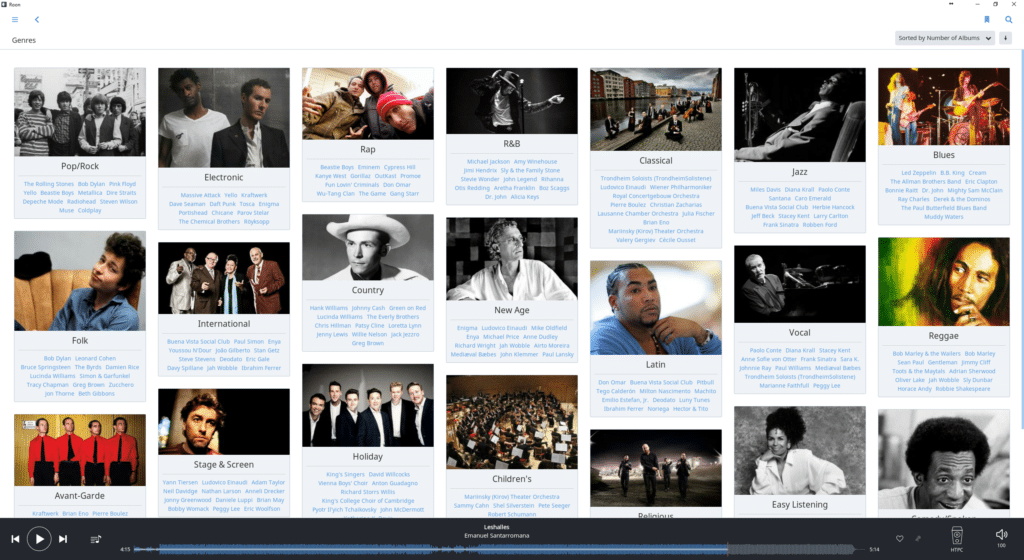
Task: Open the current track title Leshalles
Action: coord(496,527)
